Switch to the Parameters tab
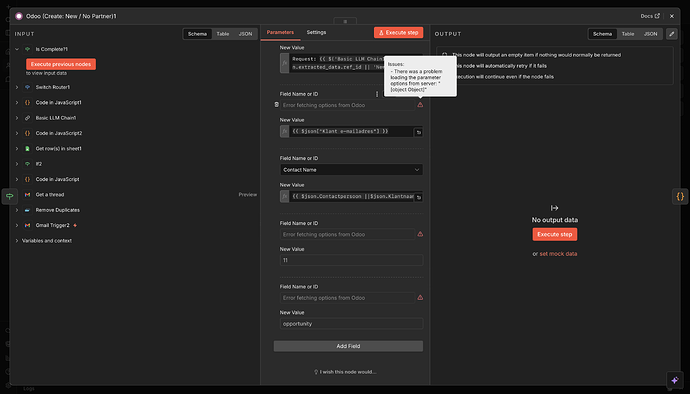Image resolution: width=690 pixels, height=394 pixels. coord(280,33)
